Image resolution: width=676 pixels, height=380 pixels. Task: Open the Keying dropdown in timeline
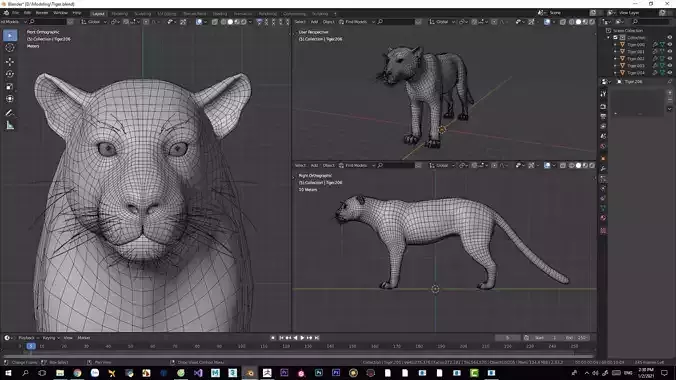[x=51, y=338]
